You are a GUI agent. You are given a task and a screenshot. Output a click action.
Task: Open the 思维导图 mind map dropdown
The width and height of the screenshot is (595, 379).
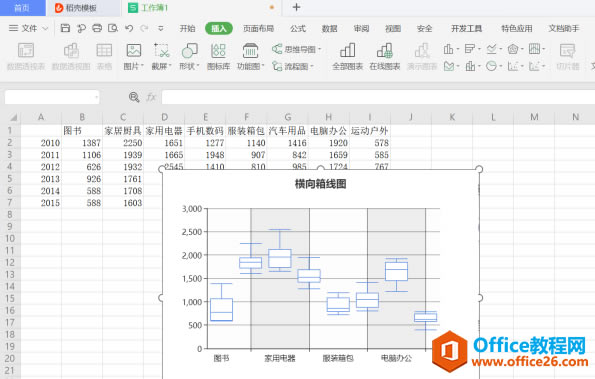coord(296,49)
